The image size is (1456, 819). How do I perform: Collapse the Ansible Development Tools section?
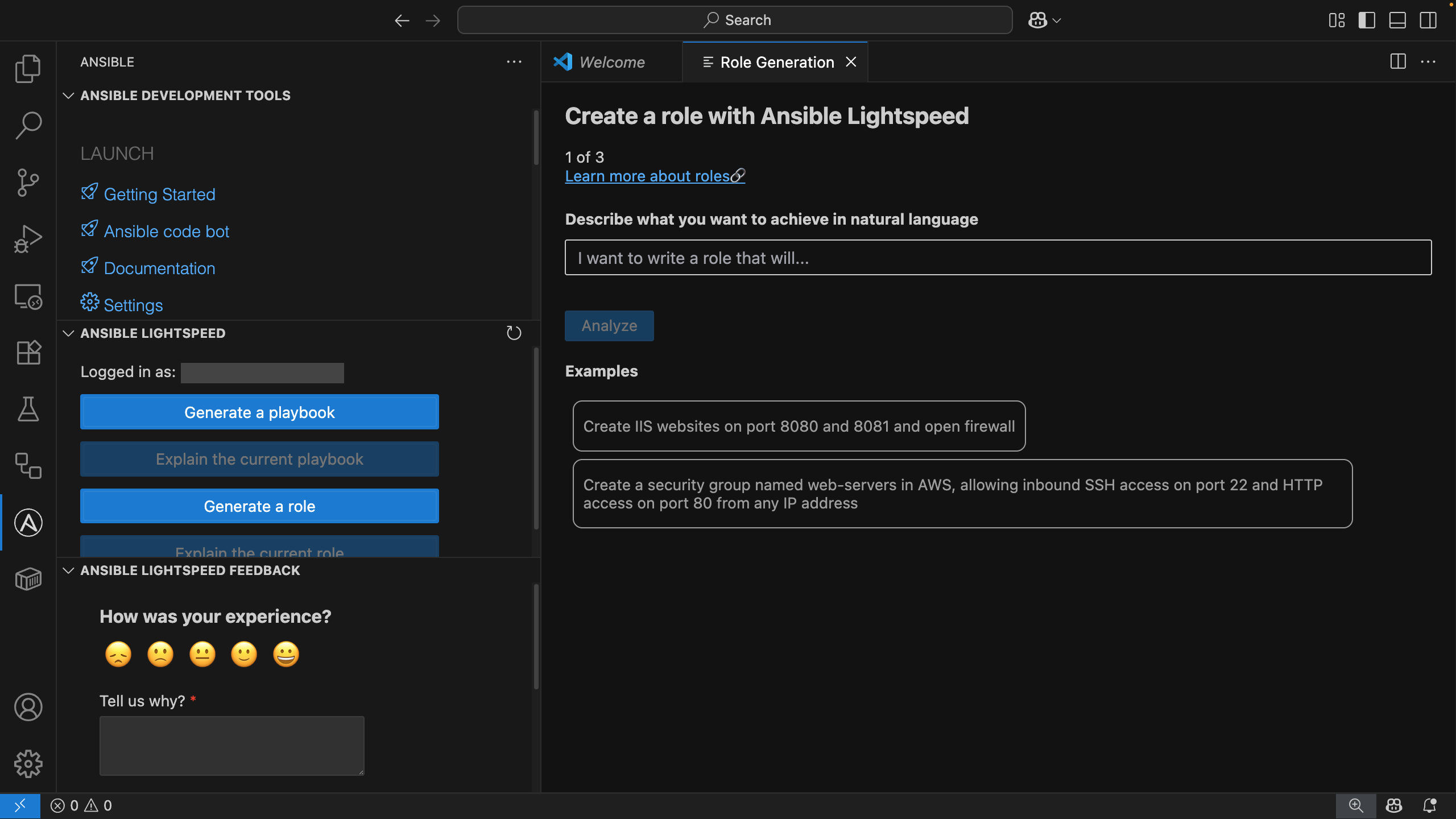pyautogui.click(x=69, y=95)
